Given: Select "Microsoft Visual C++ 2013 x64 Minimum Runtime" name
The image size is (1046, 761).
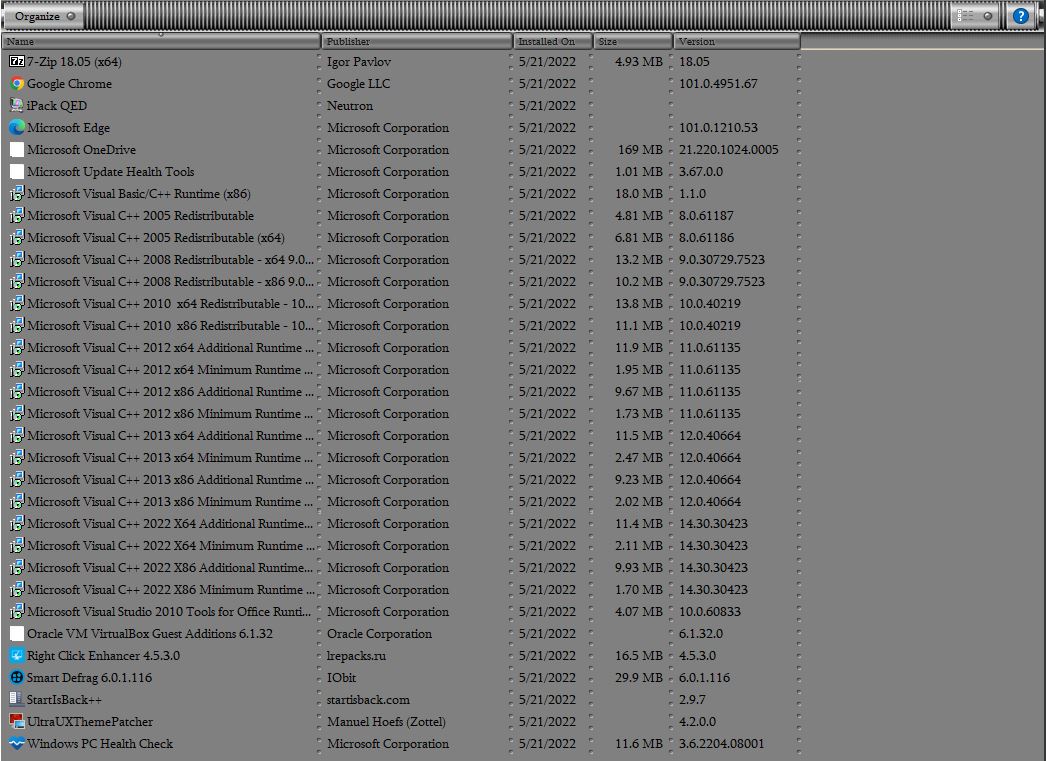Looking at the screenshot, I should [x=170, y=458].
